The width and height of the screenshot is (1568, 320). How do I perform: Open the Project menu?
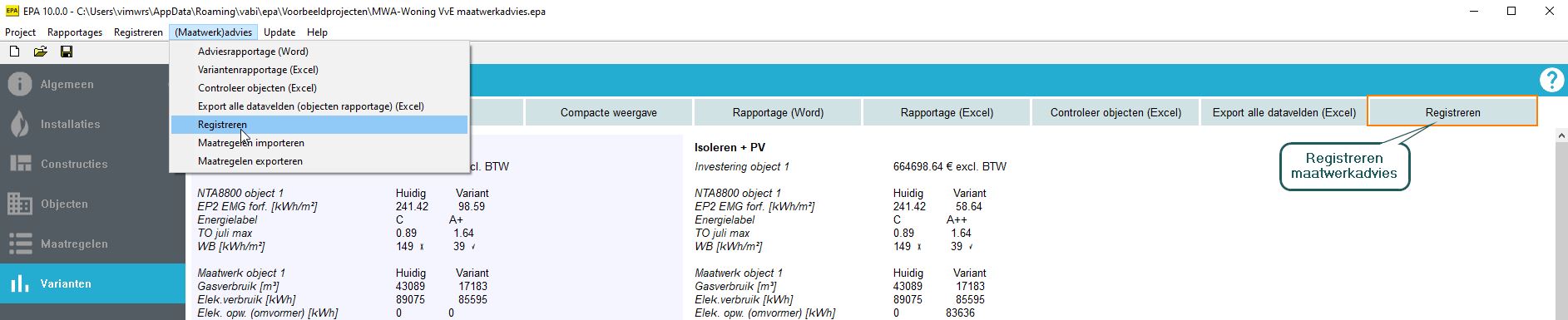21,32
